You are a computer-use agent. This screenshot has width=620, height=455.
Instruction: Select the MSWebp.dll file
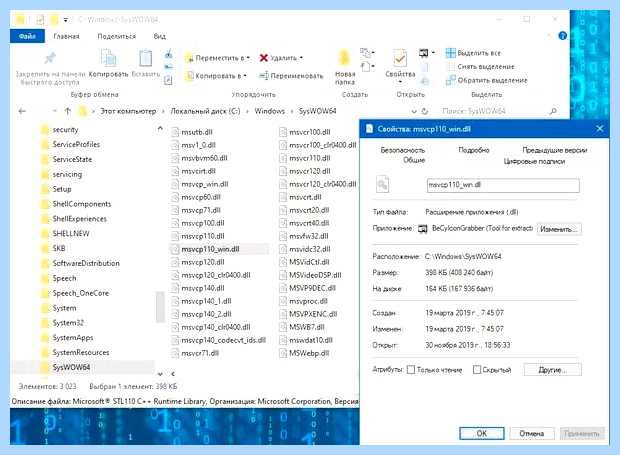pyautogui.click(x=309, y=353)
